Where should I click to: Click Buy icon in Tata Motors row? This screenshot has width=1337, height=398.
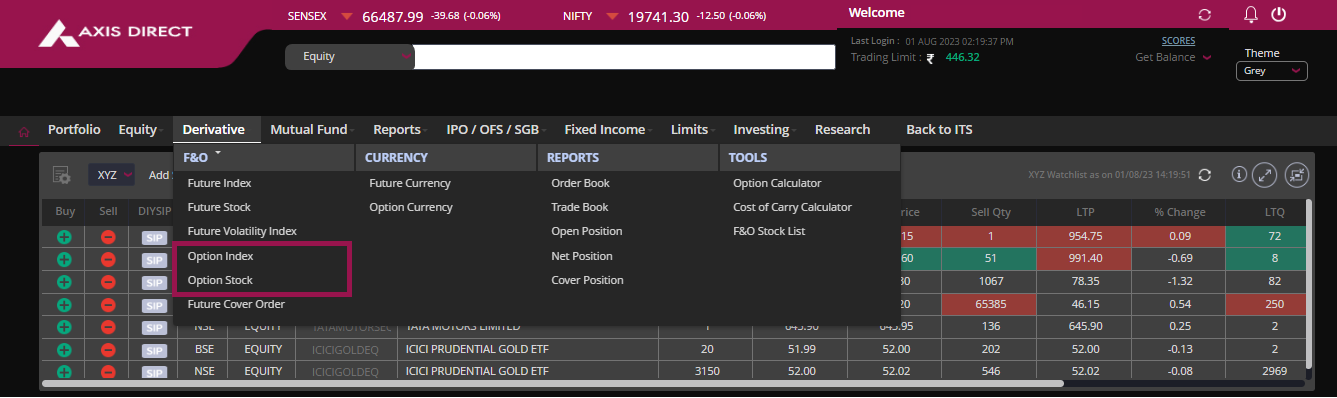[x=65, y=327]
